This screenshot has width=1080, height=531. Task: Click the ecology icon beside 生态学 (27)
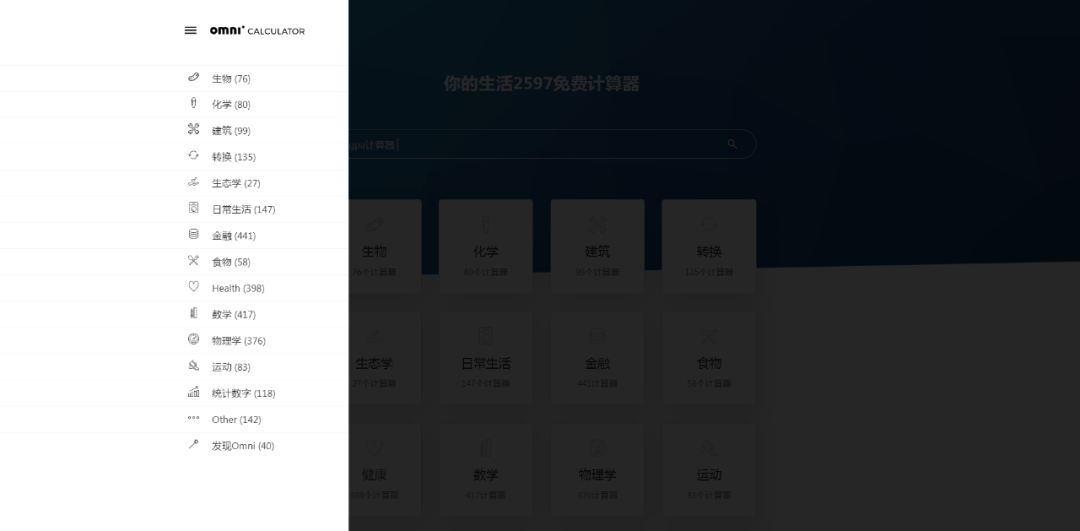coord(194,182)
